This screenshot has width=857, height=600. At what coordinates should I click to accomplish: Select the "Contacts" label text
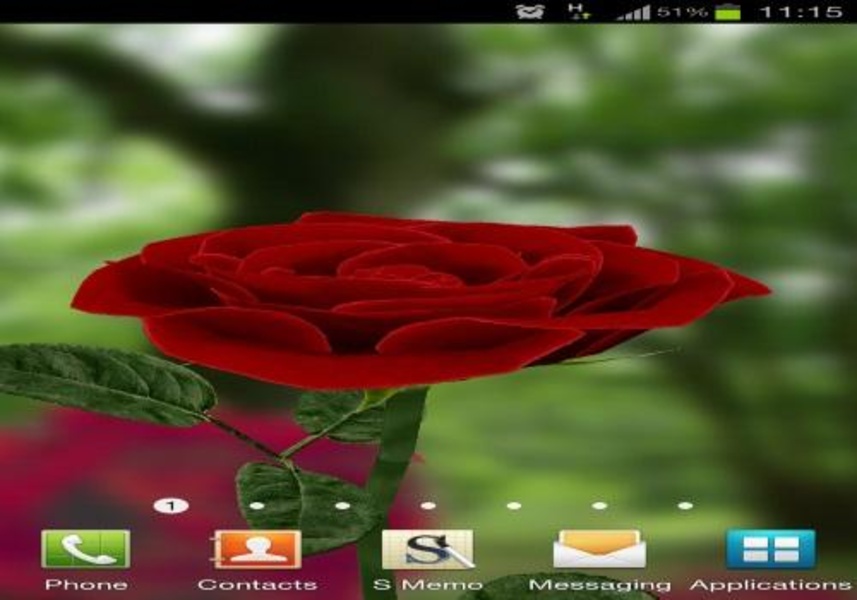point(257,585)
